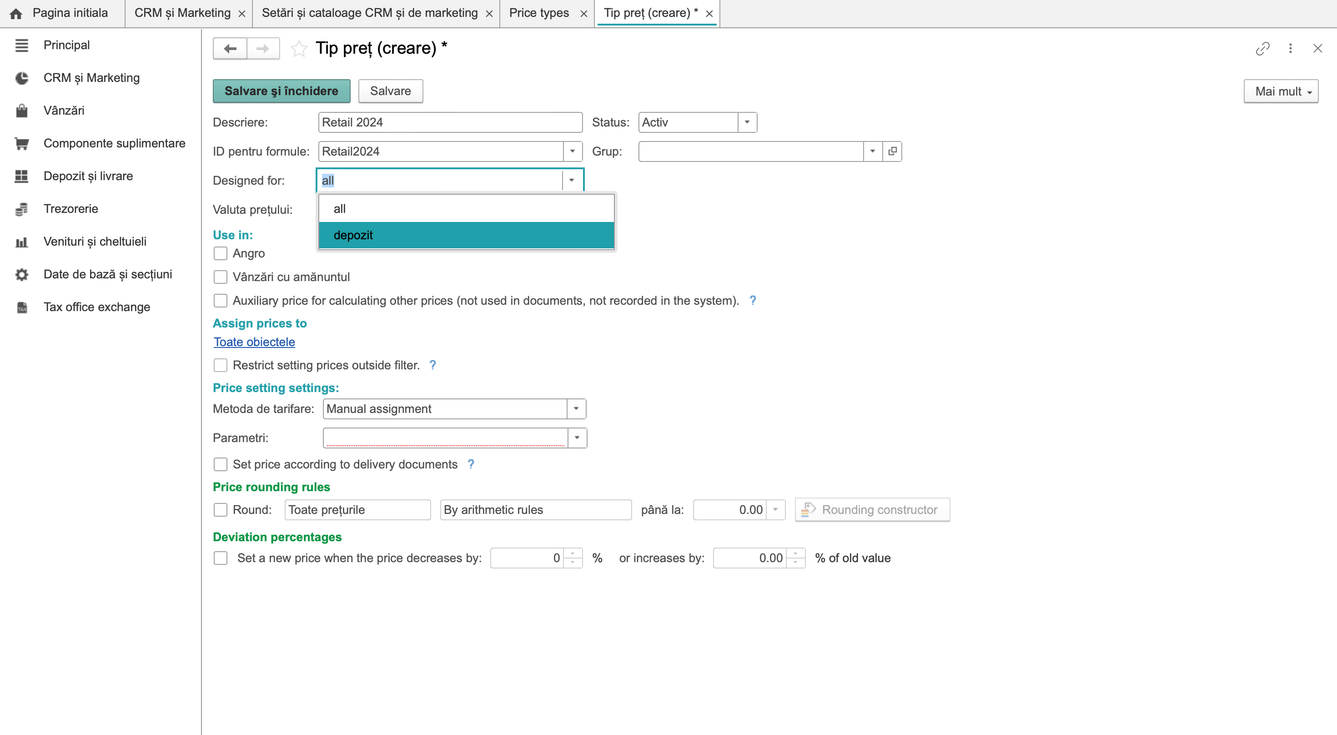Screen dimensions: 1337x735
Task: Click the Componente suplimentare cart icon
Action: pos(22,144)
